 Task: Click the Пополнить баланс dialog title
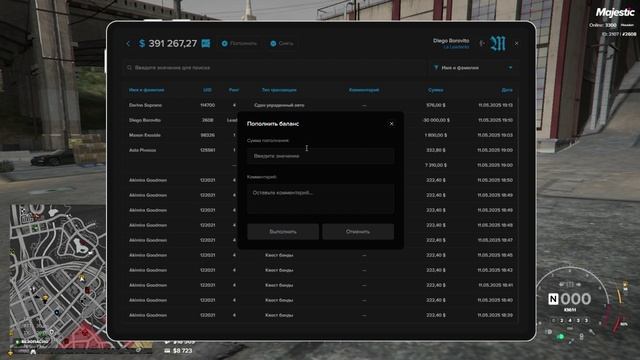point(273,124)
